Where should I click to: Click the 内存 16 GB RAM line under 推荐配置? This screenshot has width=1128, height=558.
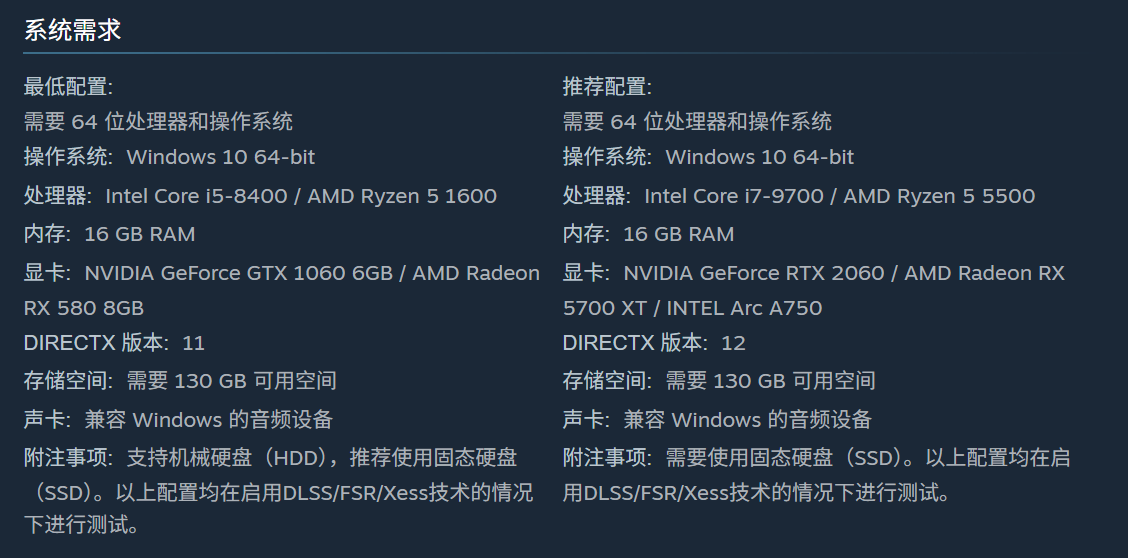(649, 234)
